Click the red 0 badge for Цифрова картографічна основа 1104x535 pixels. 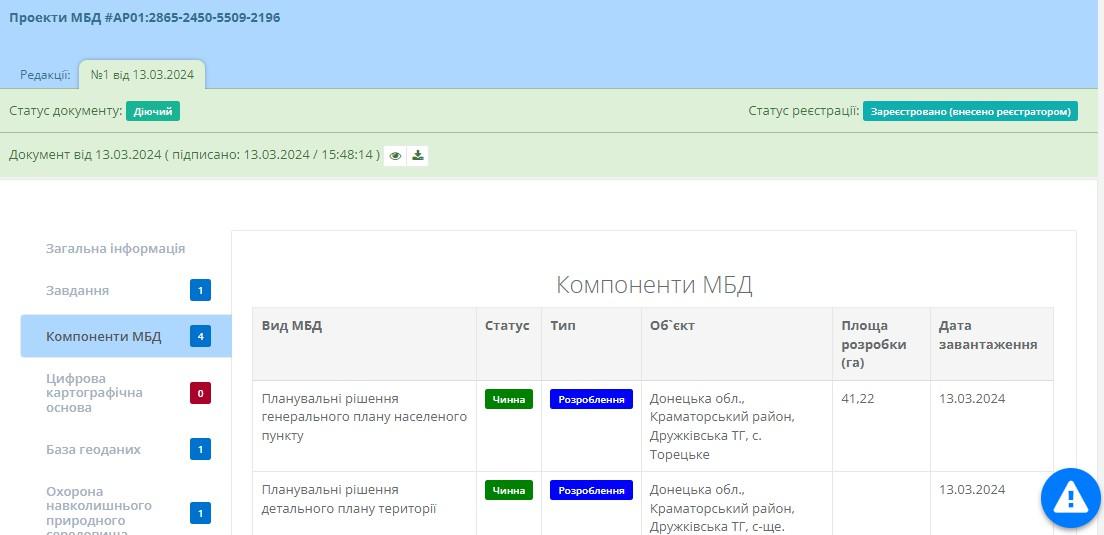click(200, 393)
